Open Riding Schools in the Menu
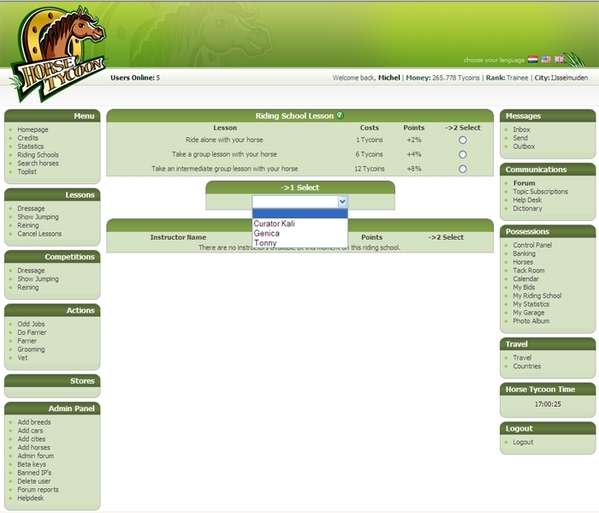Viewport: 599px width, 513px height. (38, 155)
